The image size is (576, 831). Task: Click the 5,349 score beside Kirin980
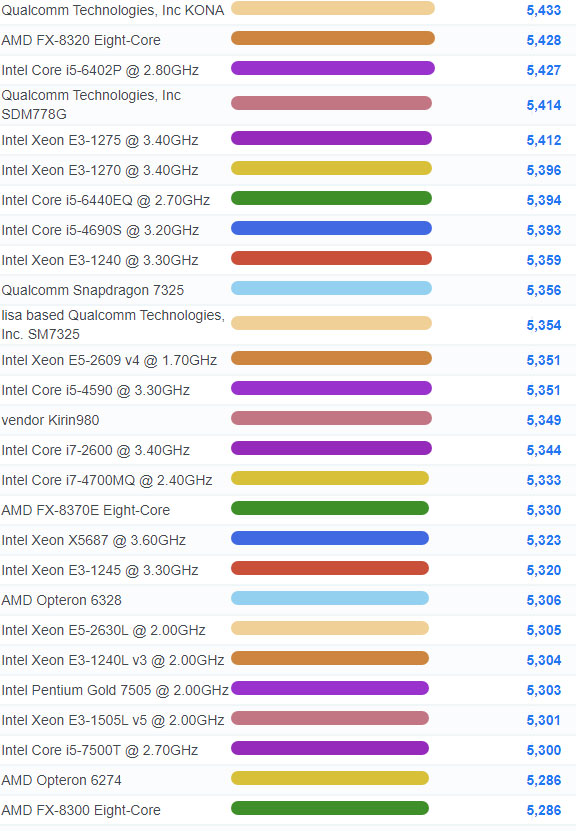click(544, 420)
